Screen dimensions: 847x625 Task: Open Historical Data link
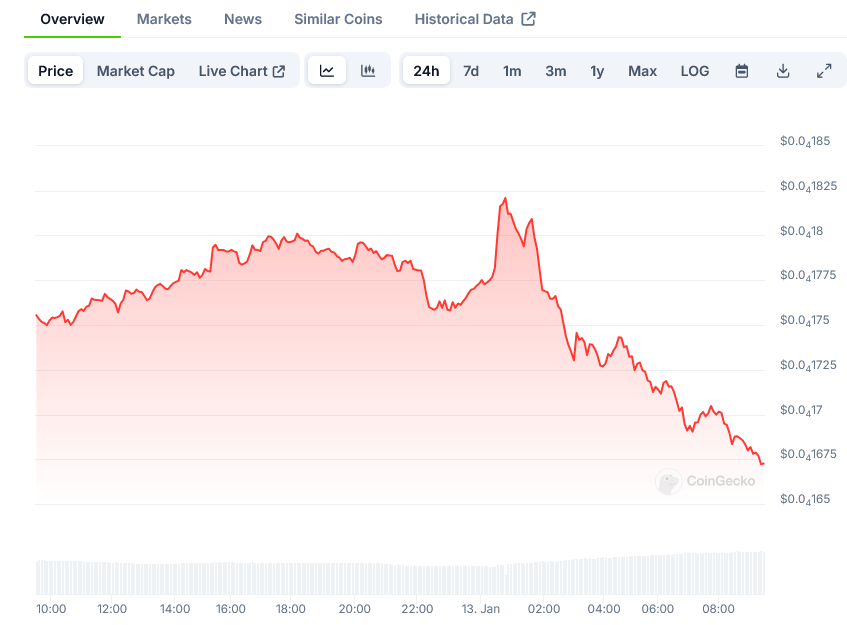tap(475, 19)
